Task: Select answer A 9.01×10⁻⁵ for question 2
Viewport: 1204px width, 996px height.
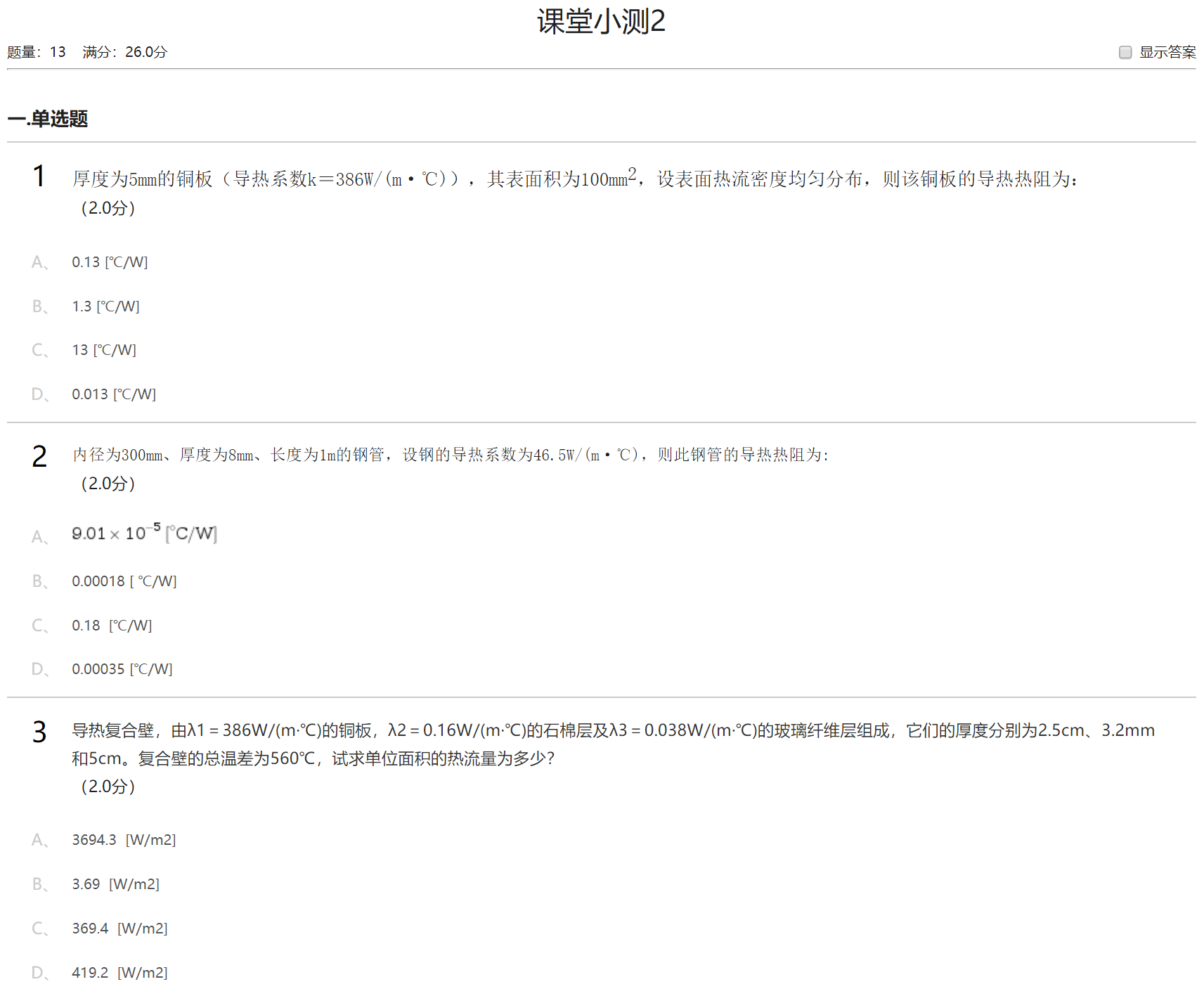Action: click(x=144, y=534)
